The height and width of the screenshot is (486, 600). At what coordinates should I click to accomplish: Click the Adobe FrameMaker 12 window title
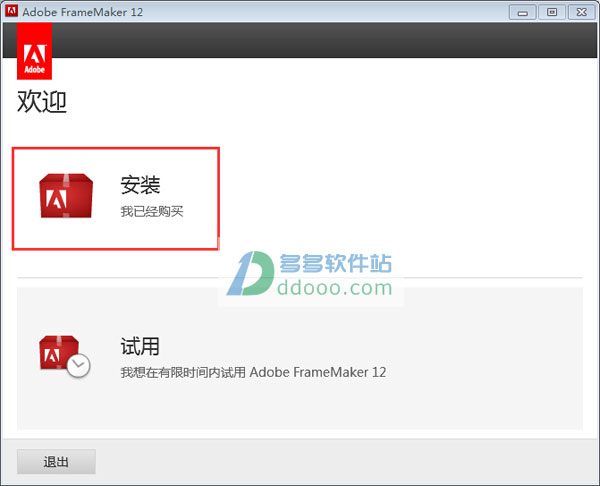click(x=83, y=12)
